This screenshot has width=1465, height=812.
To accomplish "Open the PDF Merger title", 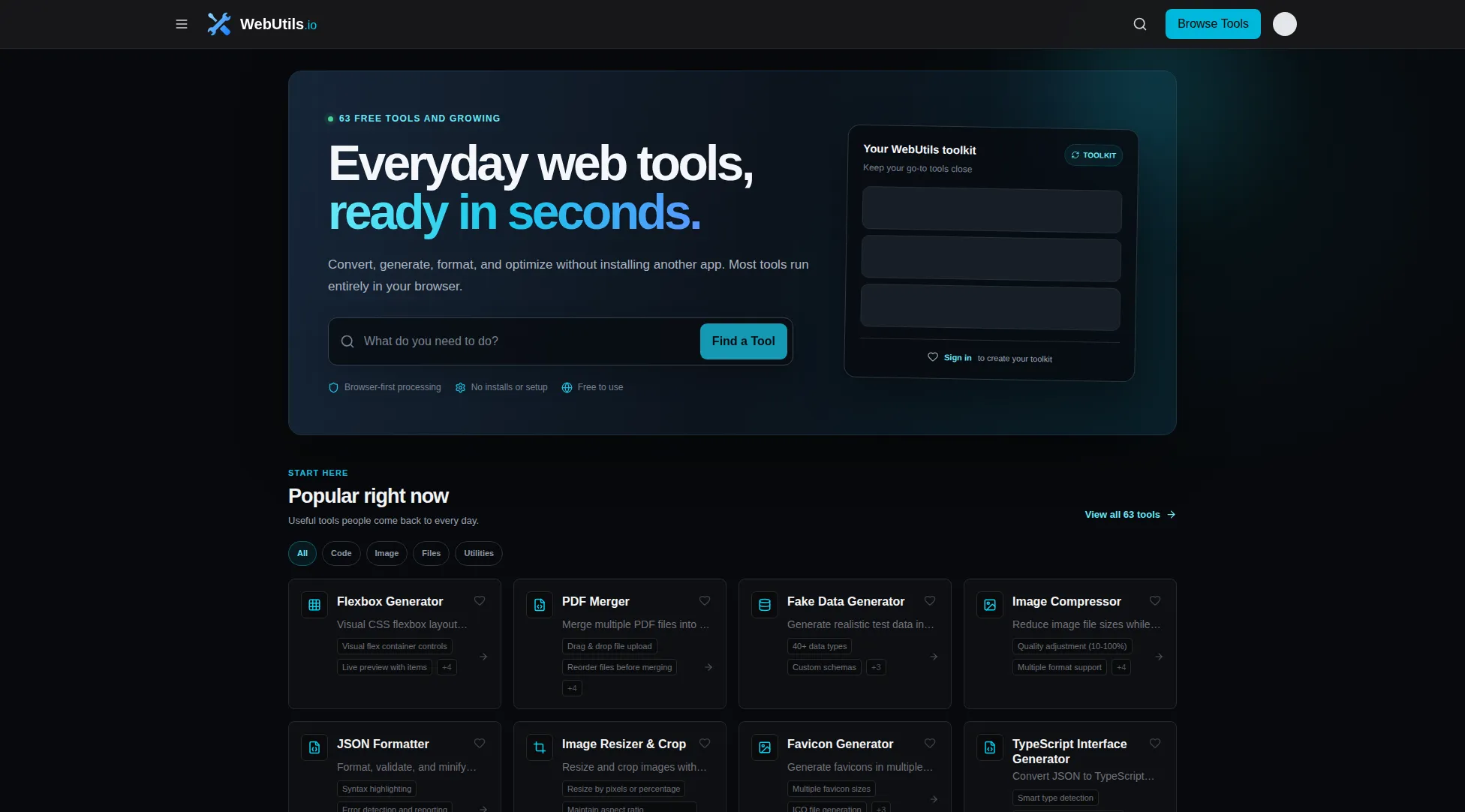I will (x=596, y=602).
